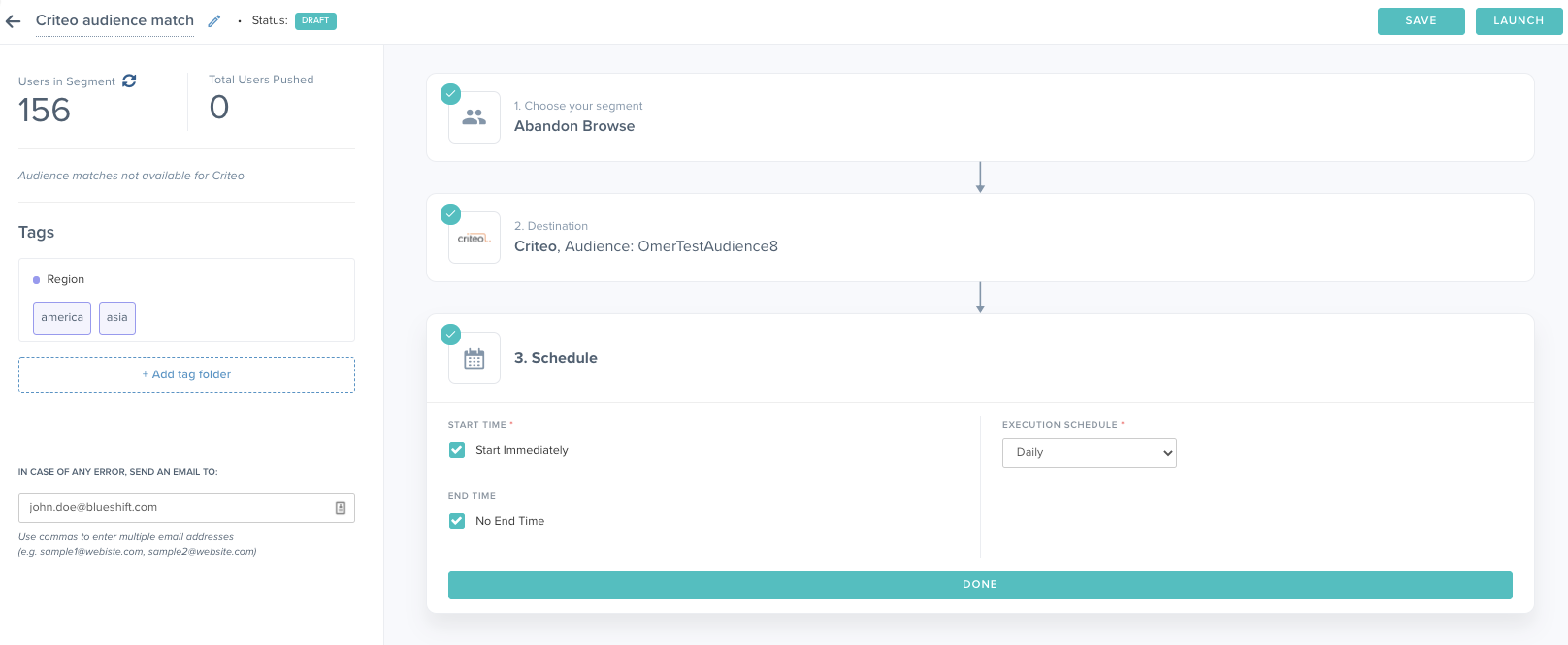Select the asia tag

pos(117,318)
